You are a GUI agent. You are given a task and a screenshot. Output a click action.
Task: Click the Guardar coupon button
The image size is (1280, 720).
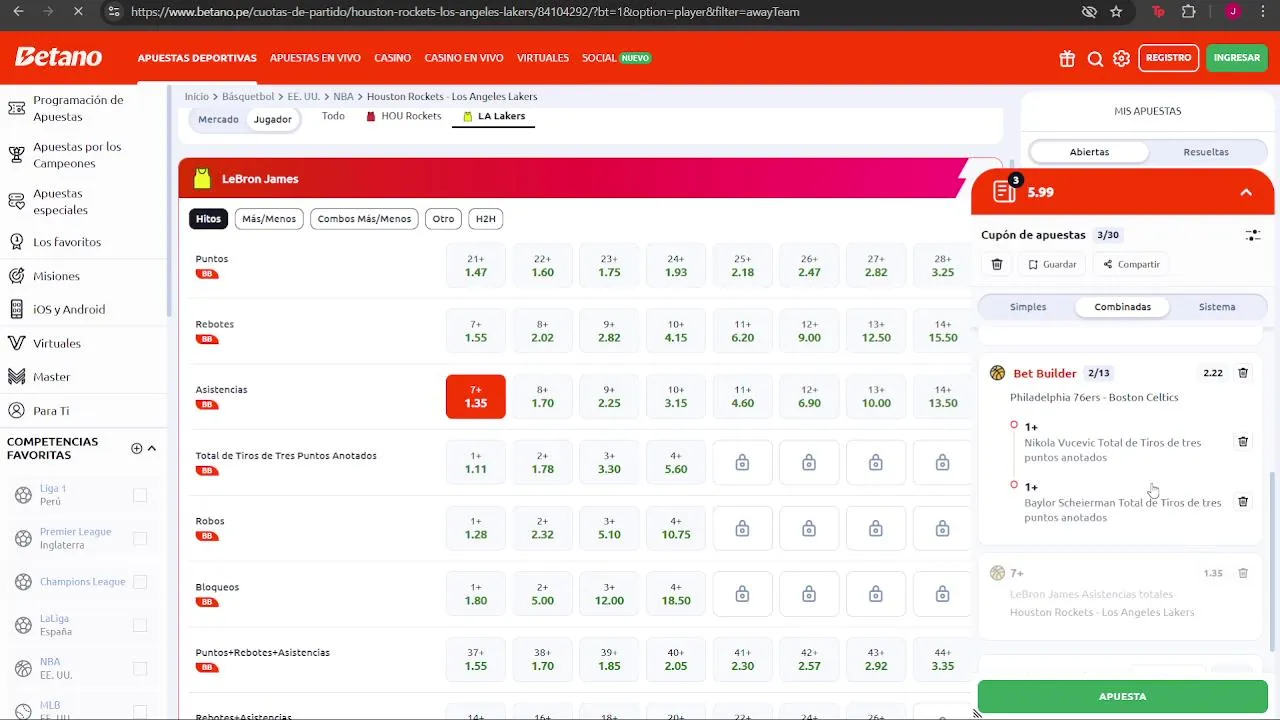(1052, 264)
